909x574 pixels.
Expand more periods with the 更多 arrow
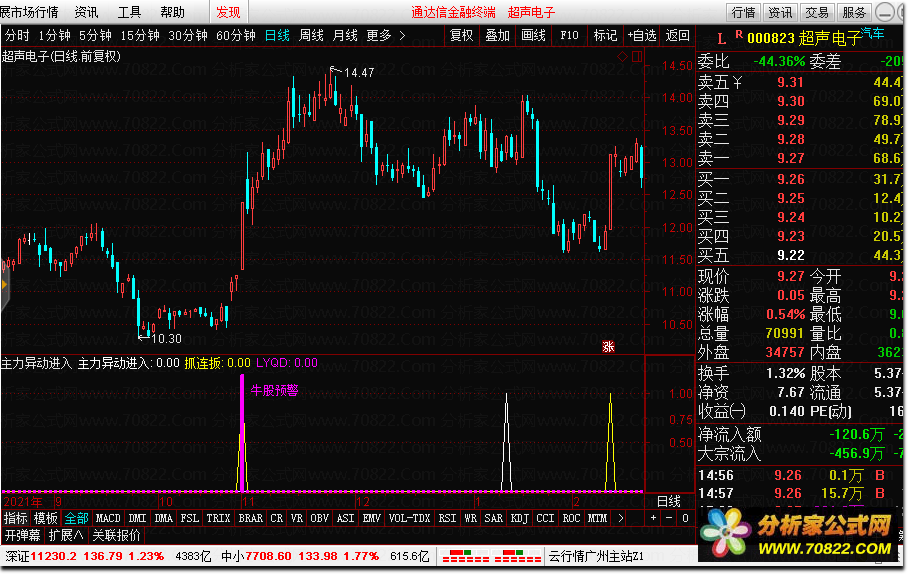[x=402, y=35]
